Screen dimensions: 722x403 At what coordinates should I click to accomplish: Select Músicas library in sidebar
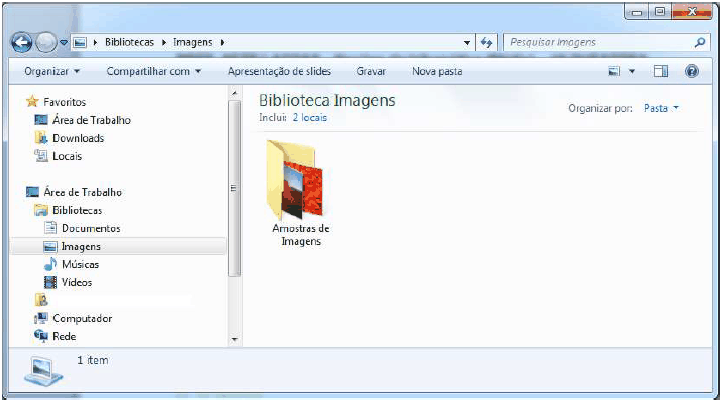[x=79, y=264]
